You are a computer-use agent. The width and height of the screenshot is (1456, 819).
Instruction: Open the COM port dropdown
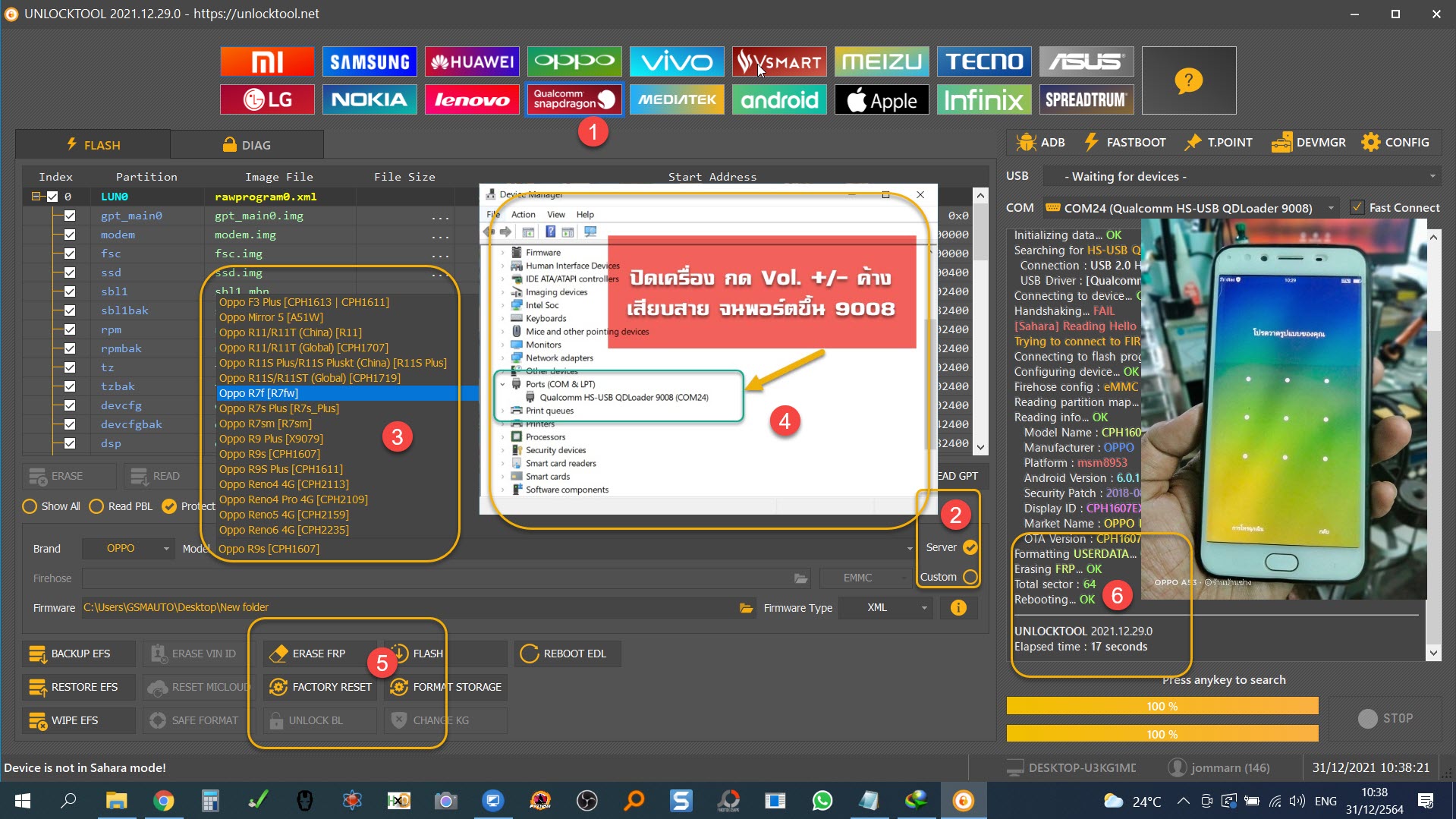click(1190, 208)
